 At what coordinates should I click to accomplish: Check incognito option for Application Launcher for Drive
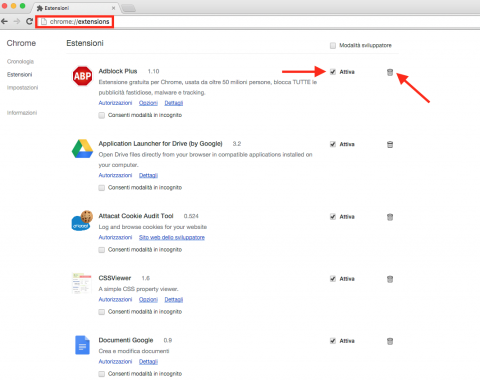102,188
